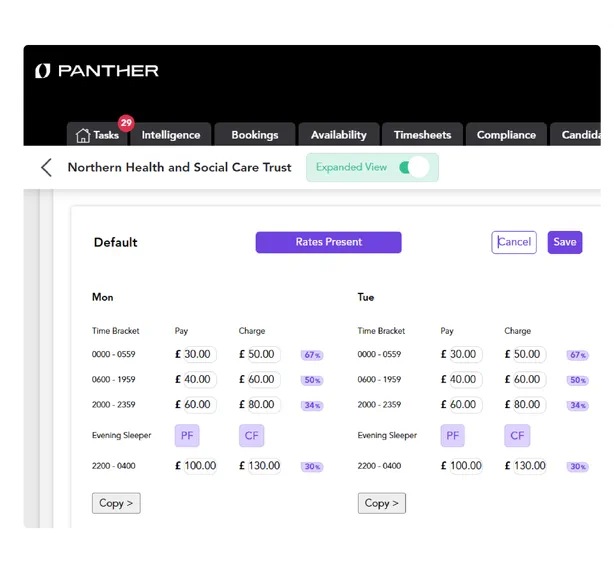Click Tuesday 2000 - 2359 time bracket
Image resolution: width=614 pixels, height=570 pixels.
pyautogui.click(x=379, y=404)
